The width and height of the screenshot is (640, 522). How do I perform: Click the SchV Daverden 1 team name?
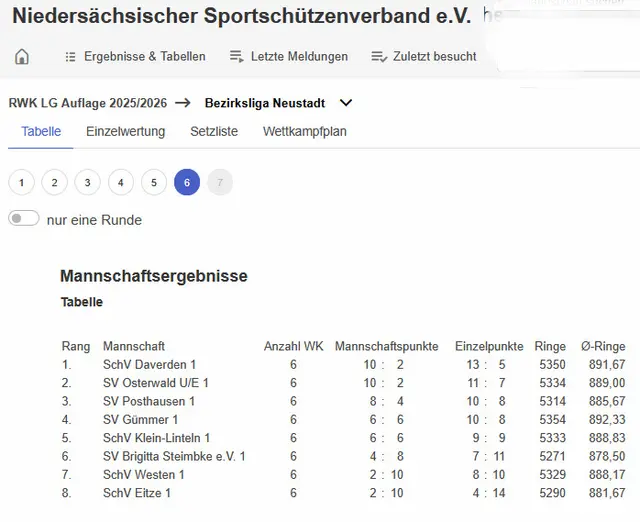(x=149, y=365)
